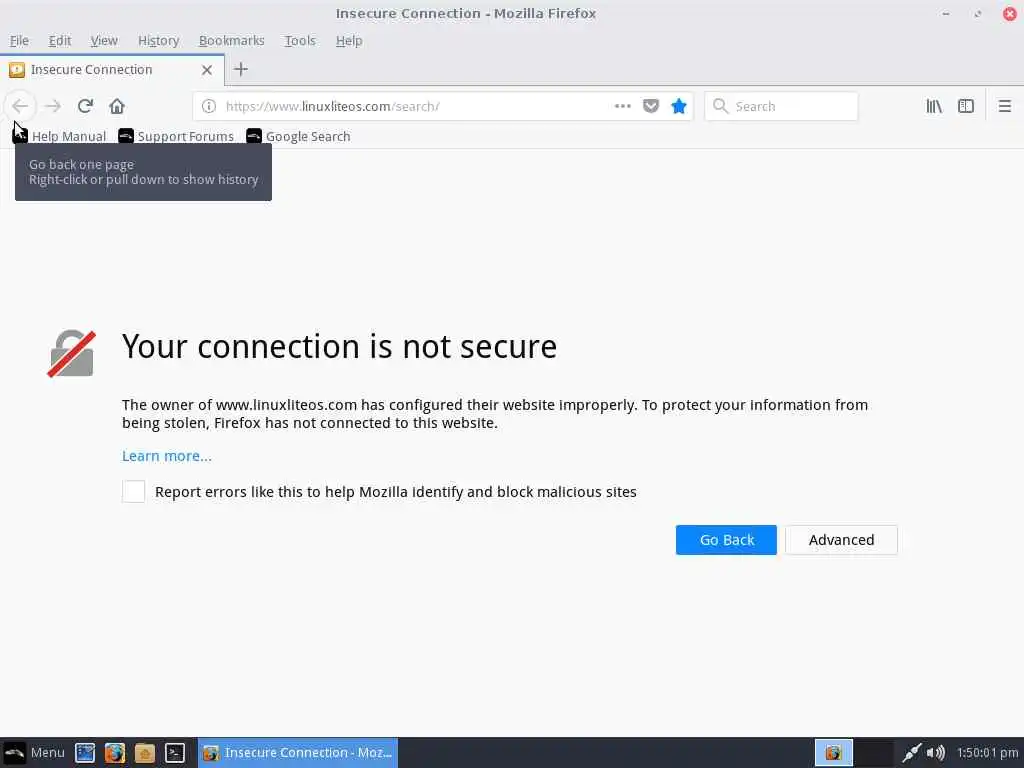Open the Edit menu
Screen dimensions: 1024x768
click(x=59, y=40)
